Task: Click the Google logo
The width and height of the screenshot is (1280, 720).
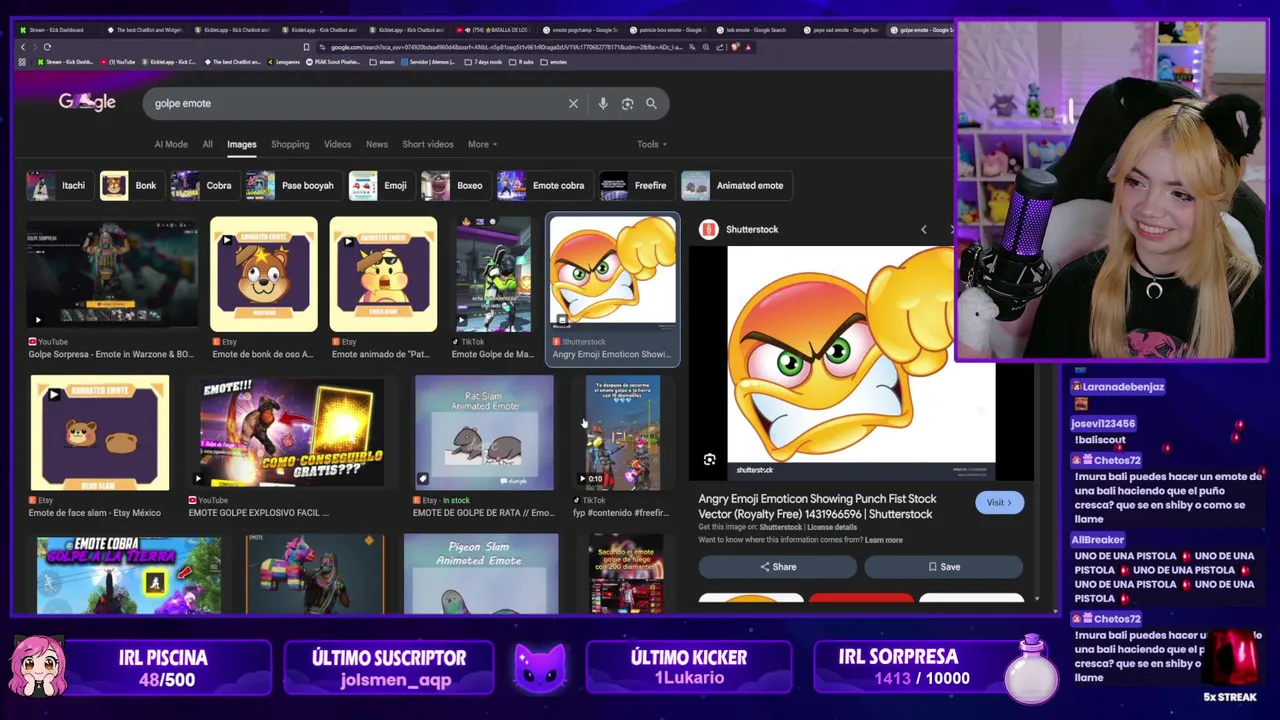Action: 87,102
